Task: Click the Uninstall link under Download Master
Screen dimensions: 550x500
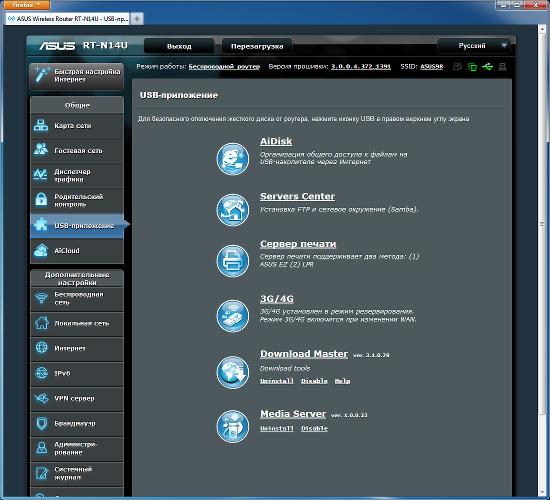Action: pyautogui.click(x=277, y=381)
